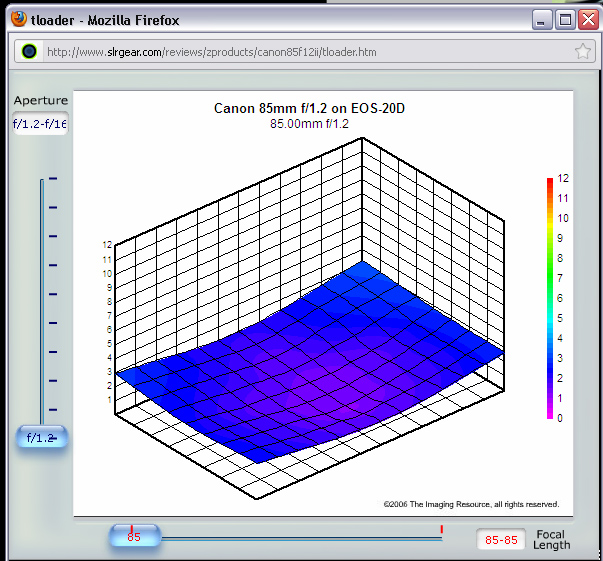Minimize the tloader Firefox window
Image resolution: width=603 pixels, height=561 pixels.
[542, 19]
